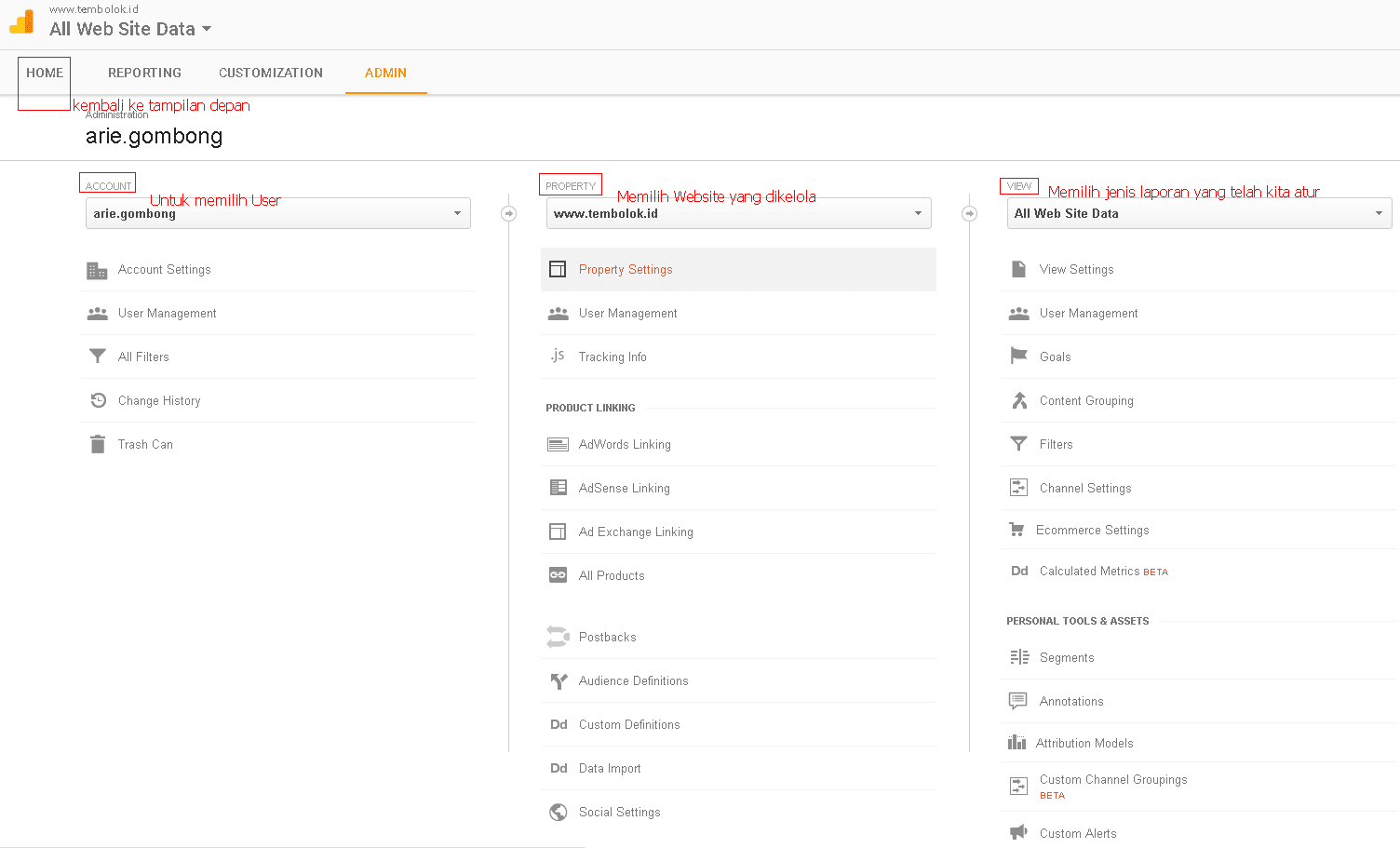Click the All Filters funnel icon

(97, 357)
